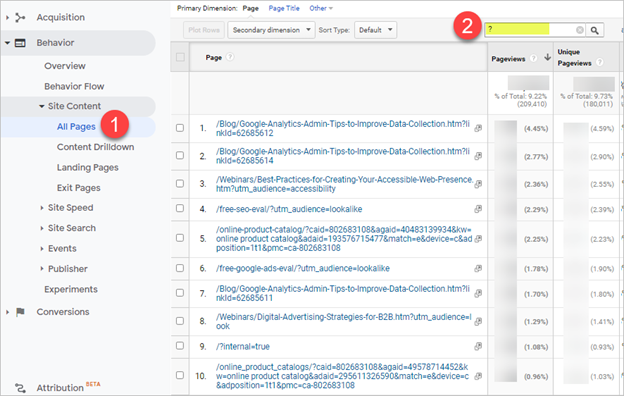Open row 8 external link icon

pos(478,321)
